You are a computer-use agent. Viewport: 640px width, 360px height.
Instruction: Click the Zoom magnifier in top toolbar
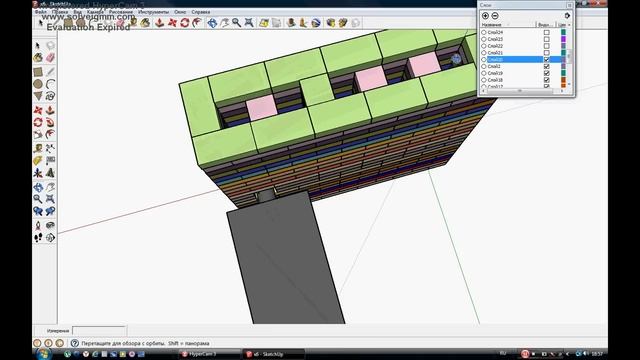click(x=237, y=23)
